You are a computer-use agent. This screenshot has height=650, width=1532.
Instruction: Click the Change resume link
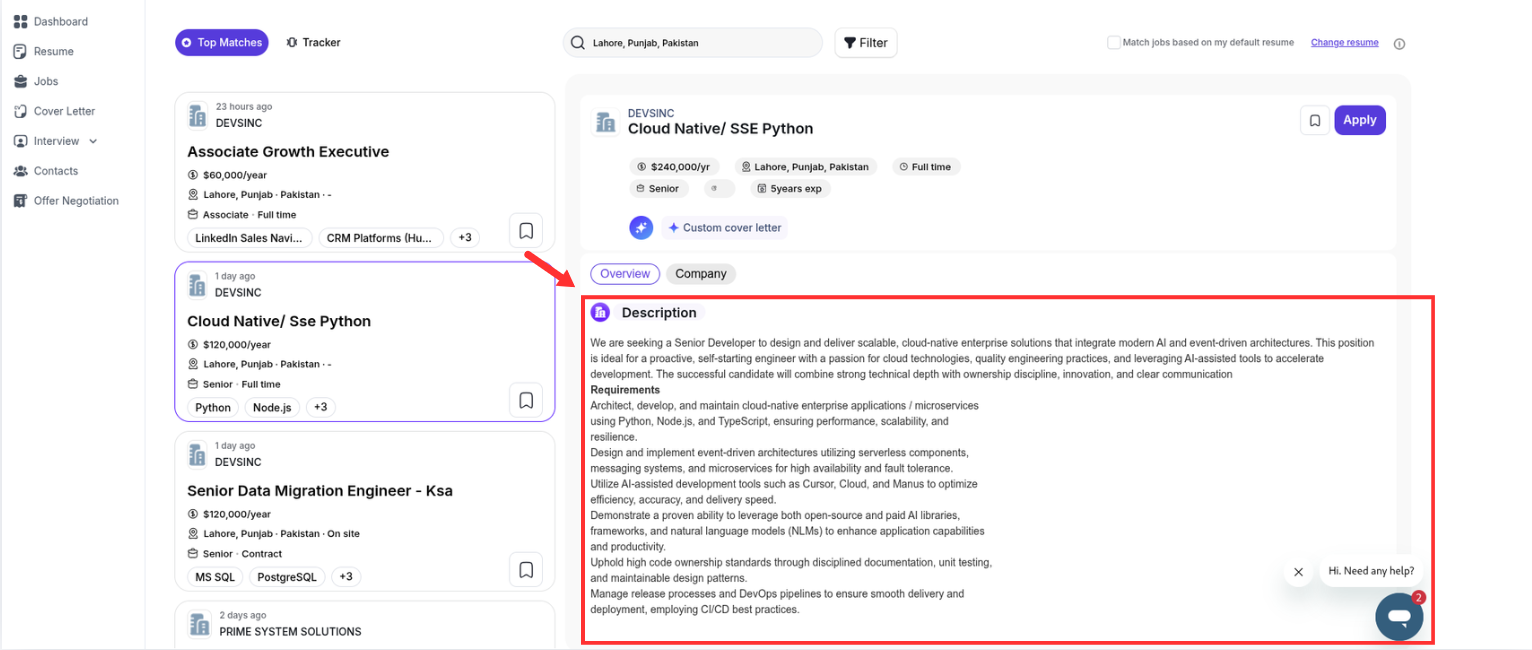coord(1344,42)
